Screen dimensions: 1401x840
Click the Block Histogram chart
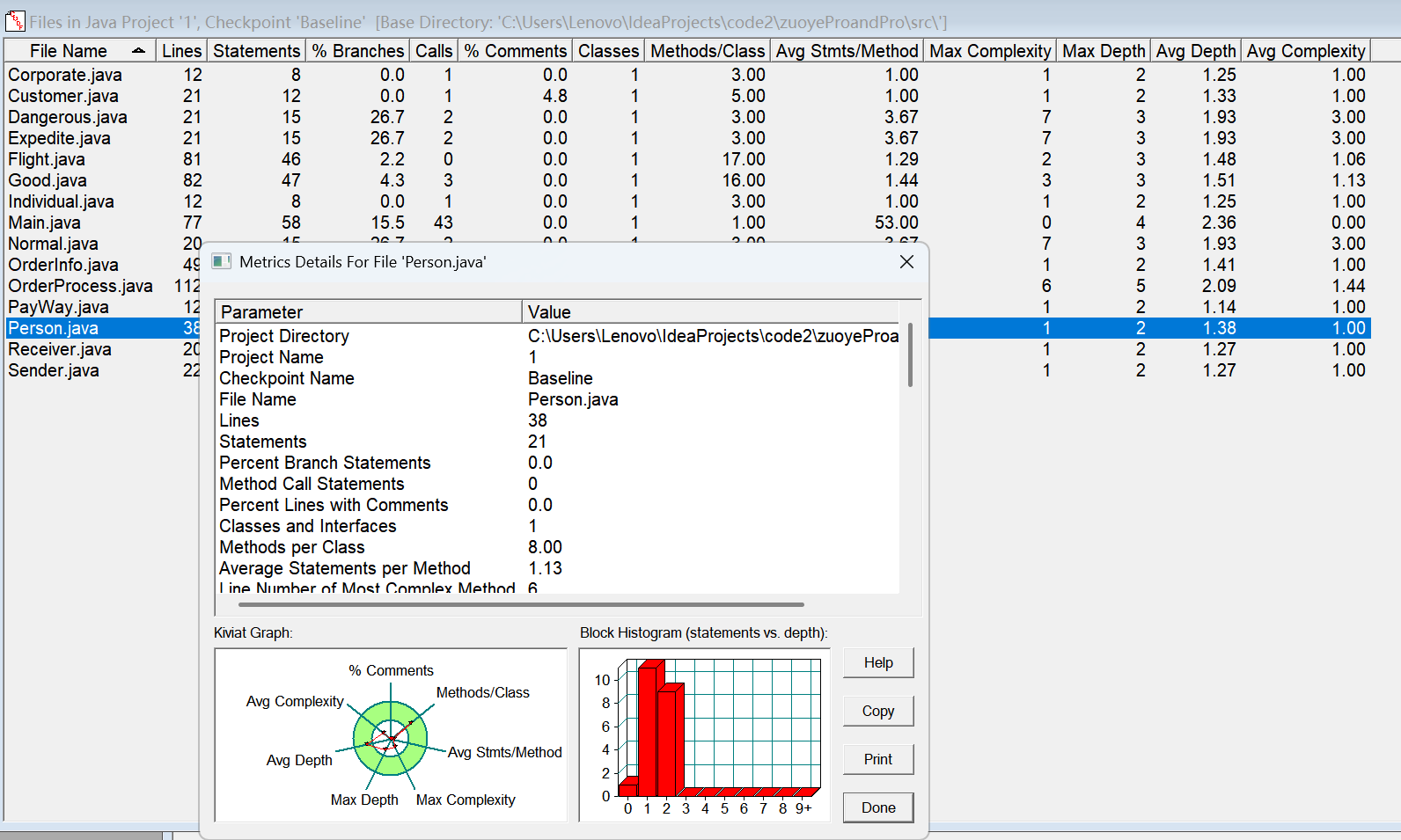[705, 735]
